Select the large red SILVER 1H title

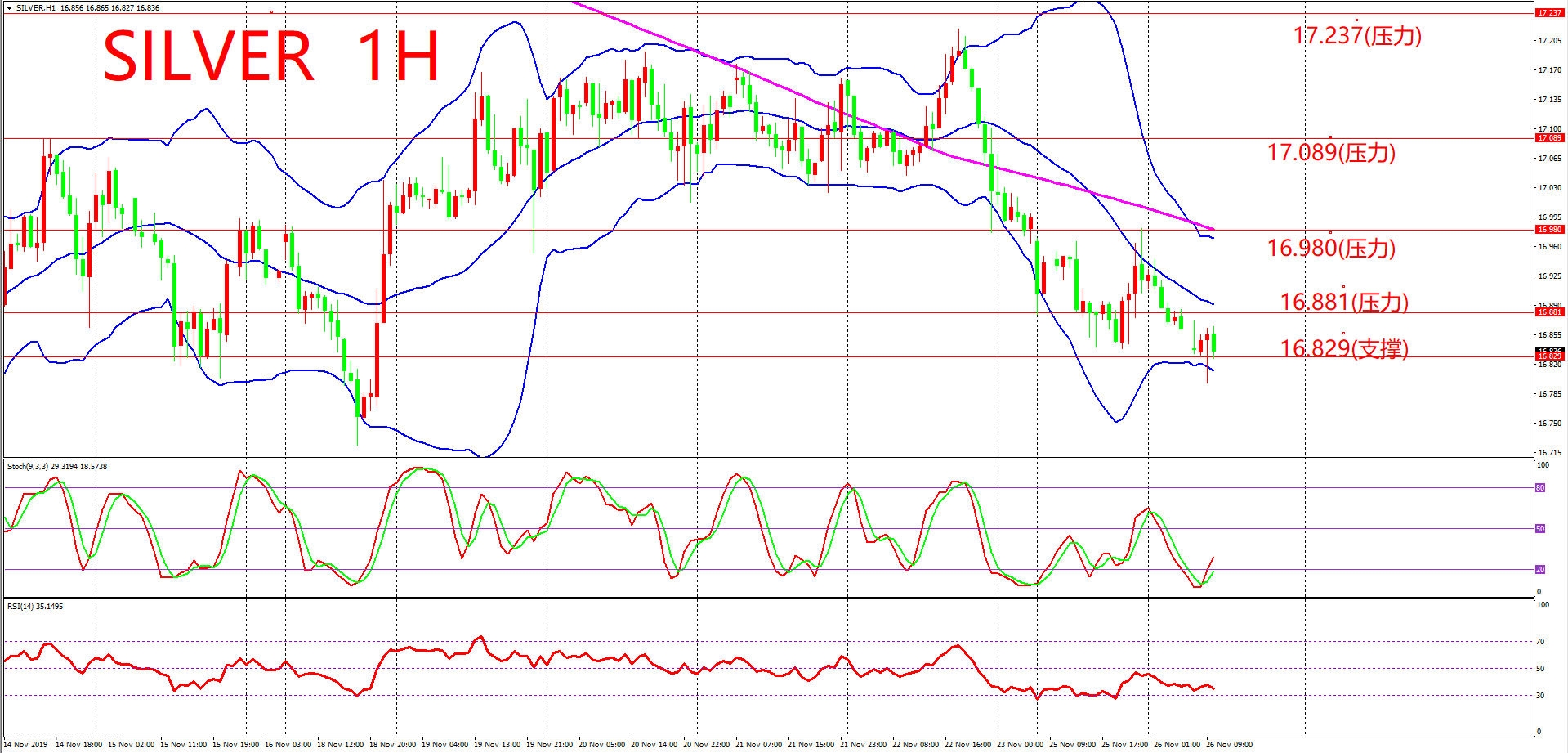[x=271, y=56]
